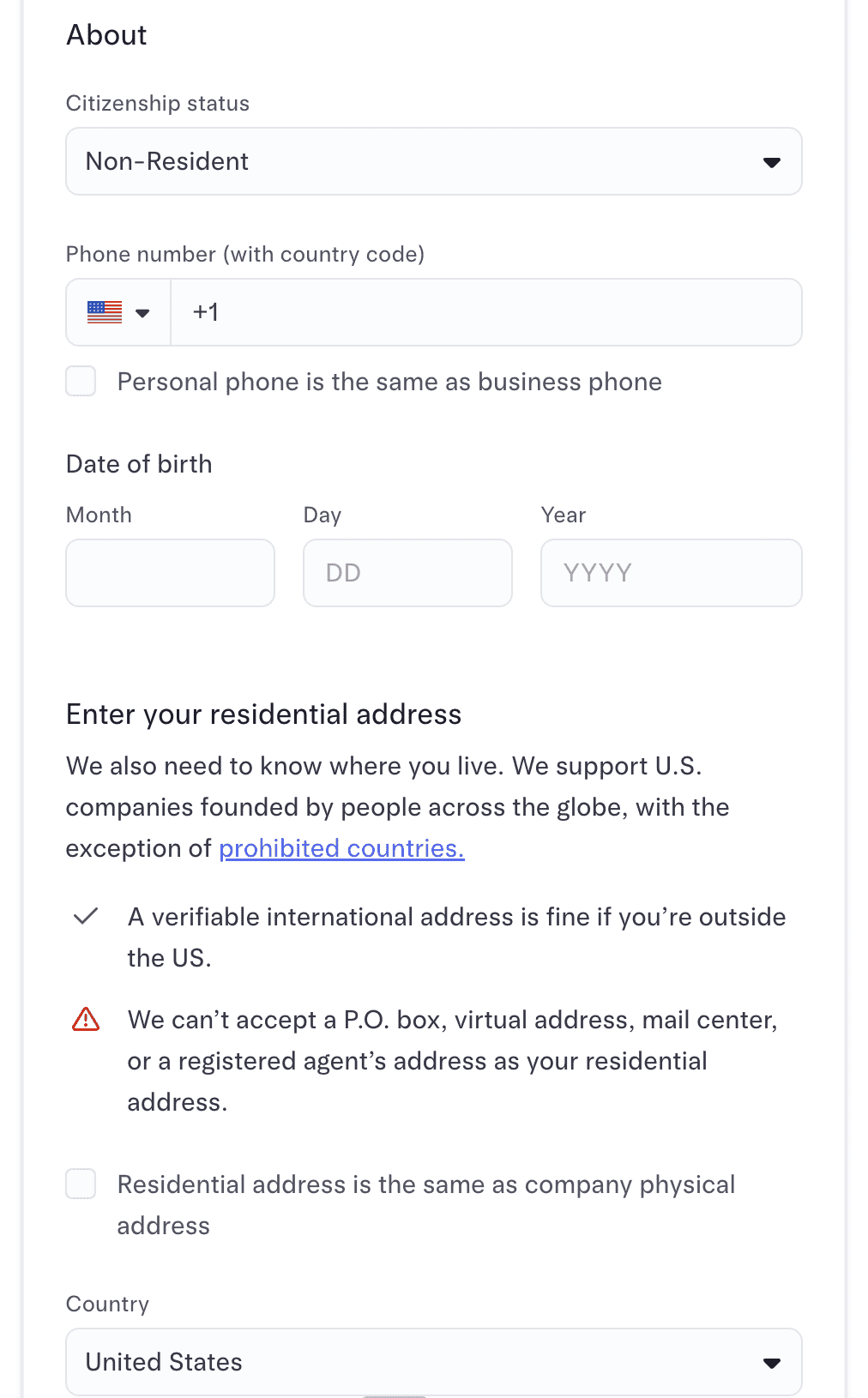Click the Year field with YYYY placeholder
The image size is (868, 1398).
[x=671, y=573]
